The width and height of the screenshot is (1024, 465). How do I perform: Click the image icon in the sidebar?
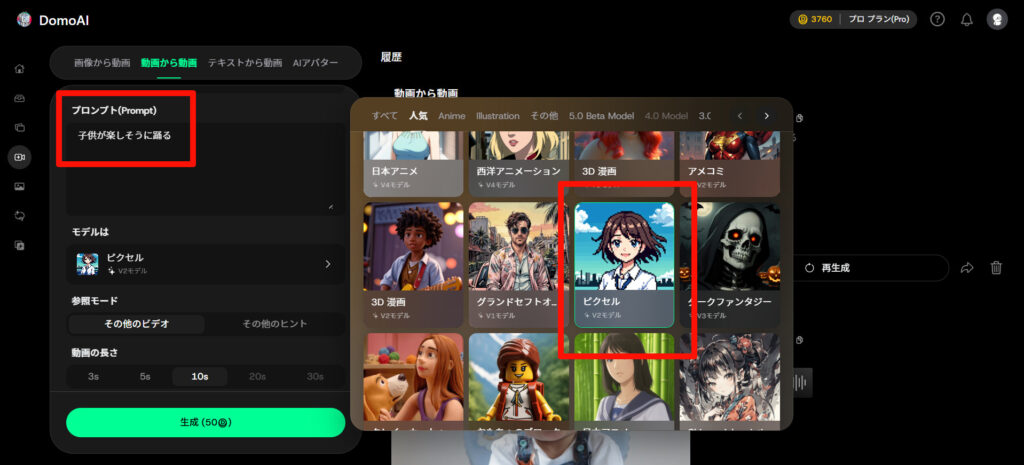point(20,187)
